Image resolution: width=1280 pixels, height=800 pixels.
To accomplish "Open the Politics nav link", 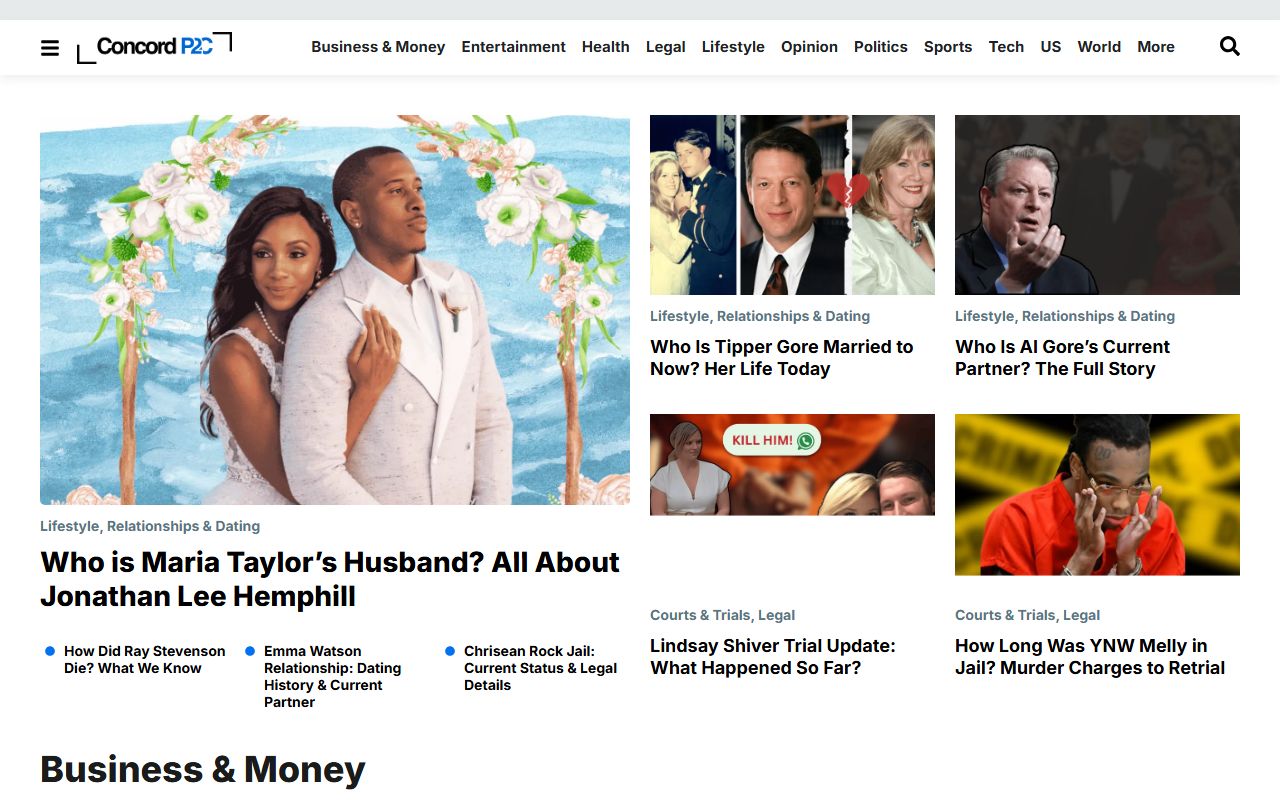I will tap(880, 47).
